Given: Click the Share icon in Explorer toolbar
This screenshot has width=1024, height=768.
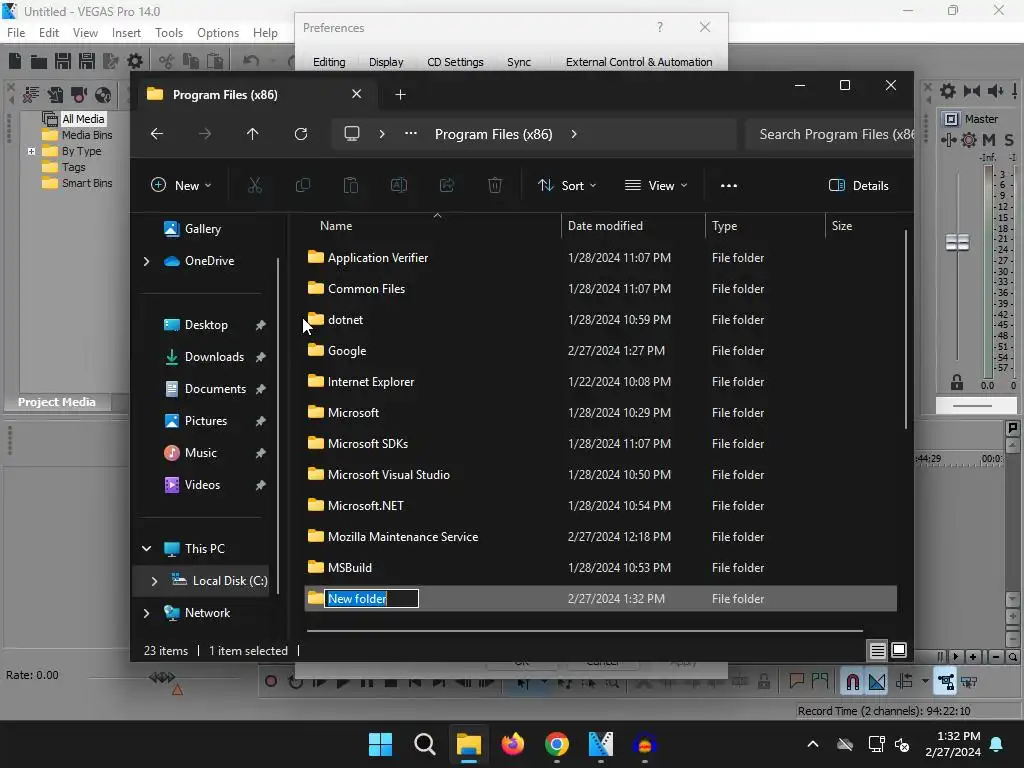Looking at the screenshot, I should coord(447,185).
